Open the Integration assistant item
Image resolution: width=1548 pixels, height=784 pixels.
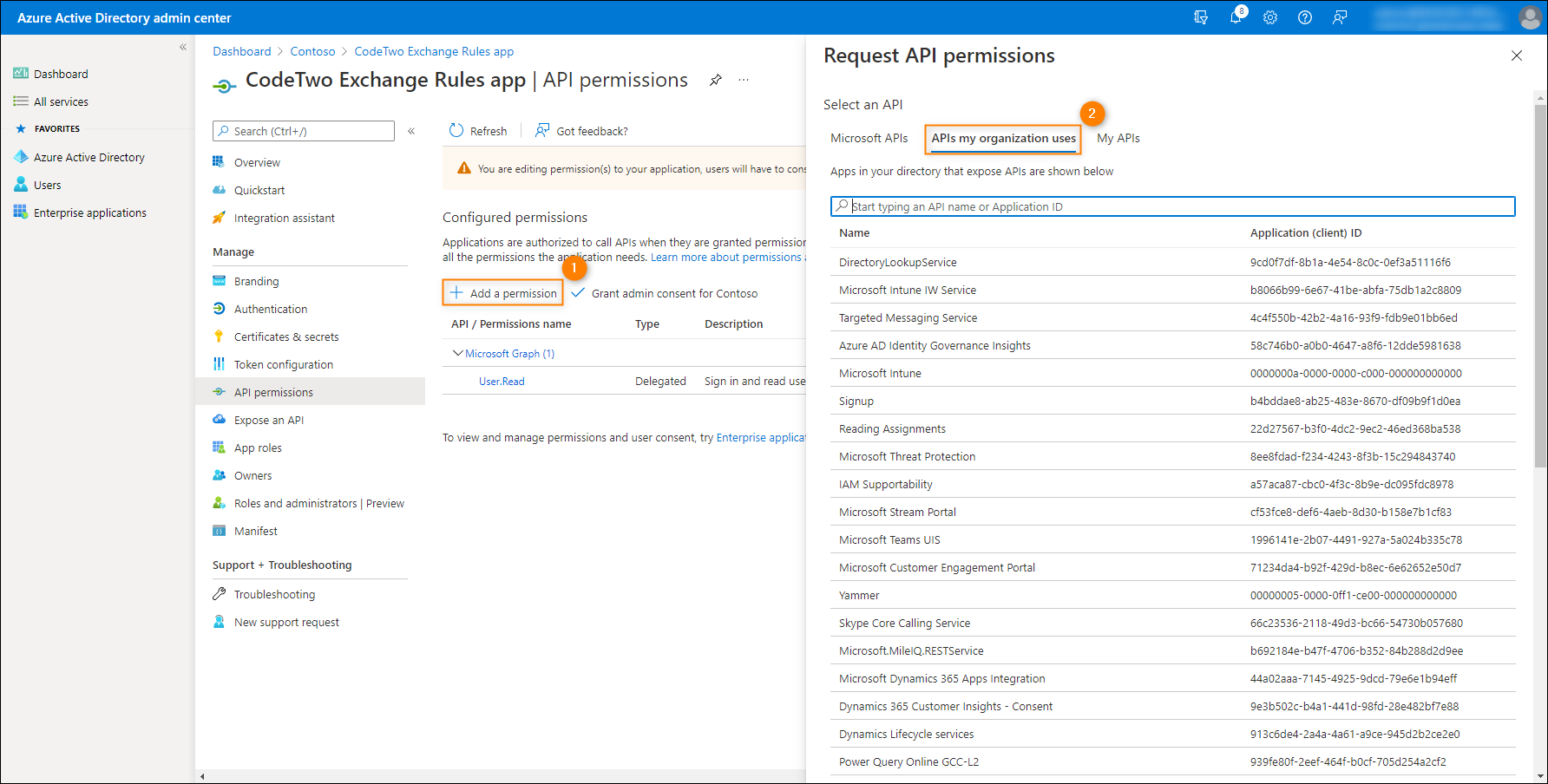click(284, 218)
